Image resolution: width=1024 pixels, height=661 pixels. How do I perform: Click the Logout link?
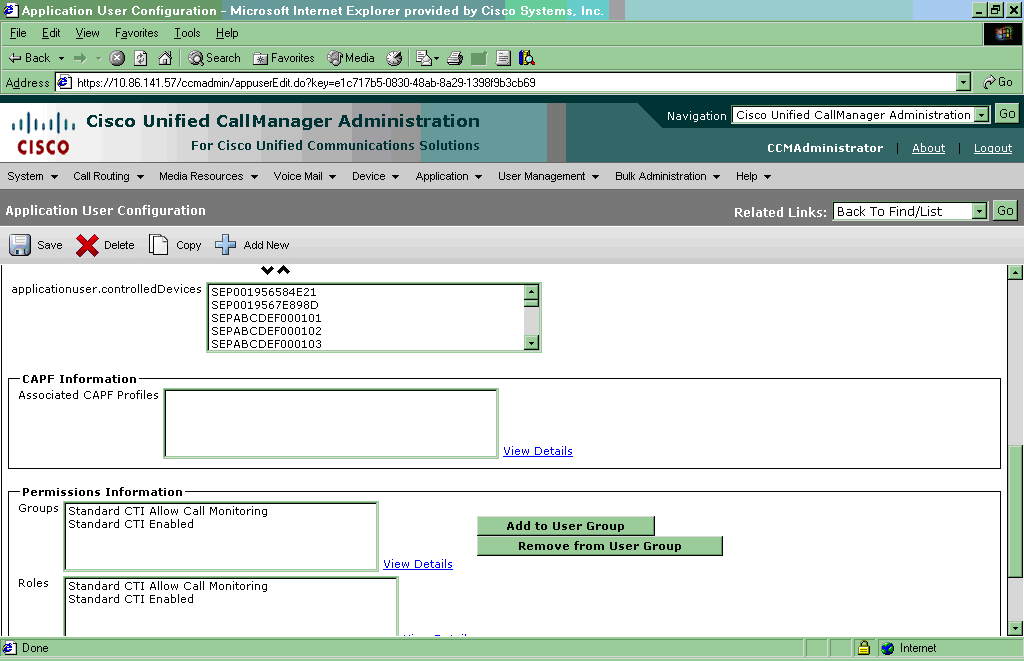(993, 148)
